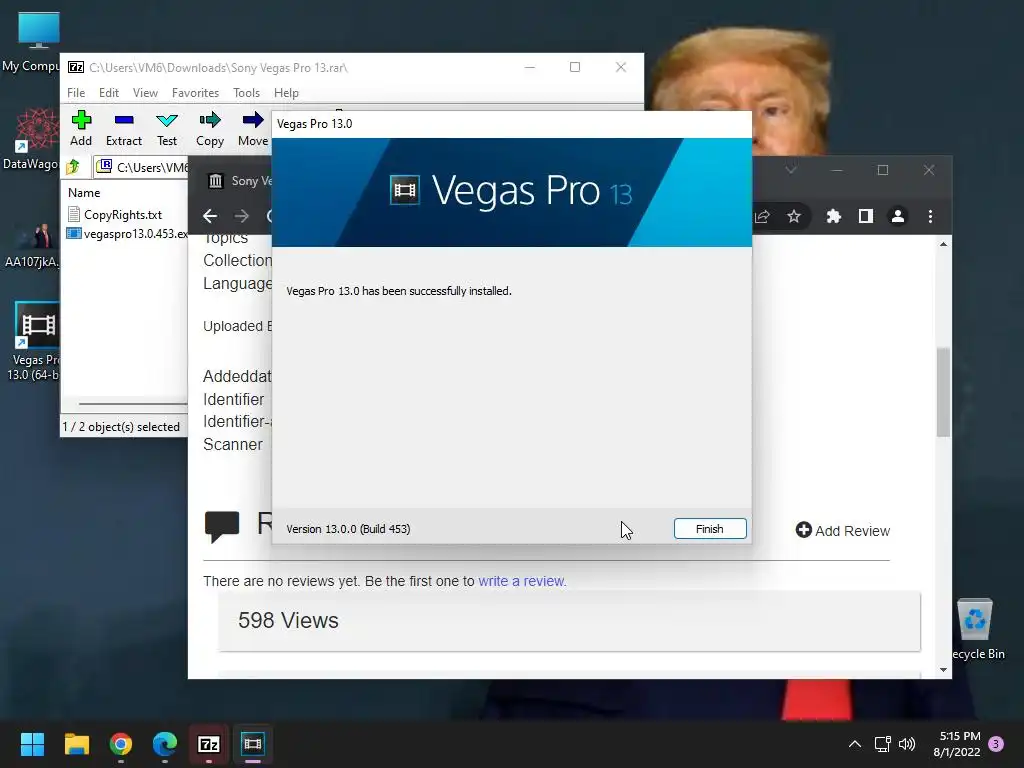The width and height of the screenshot is (1024, 768).
Task: Open the File menu in 7-Zip
Action: [x=76, y=93]
